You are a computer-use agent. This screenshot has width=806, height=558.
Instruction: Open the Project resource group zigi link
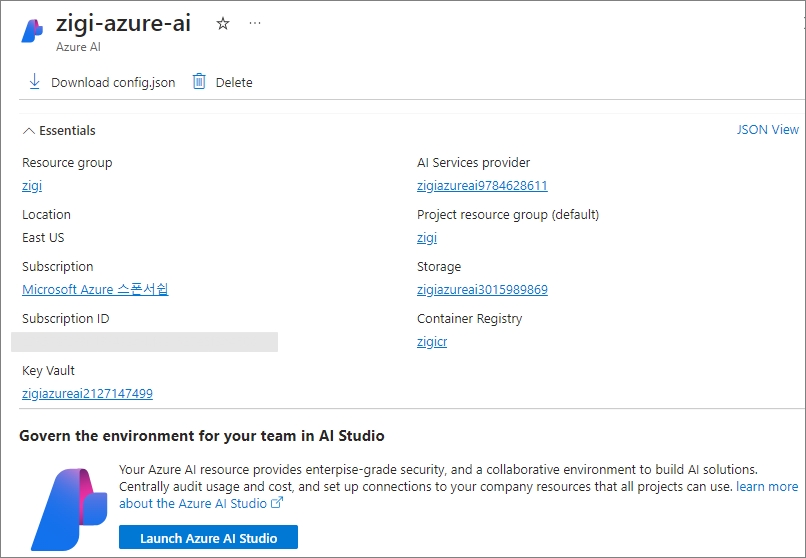[427, 238]
